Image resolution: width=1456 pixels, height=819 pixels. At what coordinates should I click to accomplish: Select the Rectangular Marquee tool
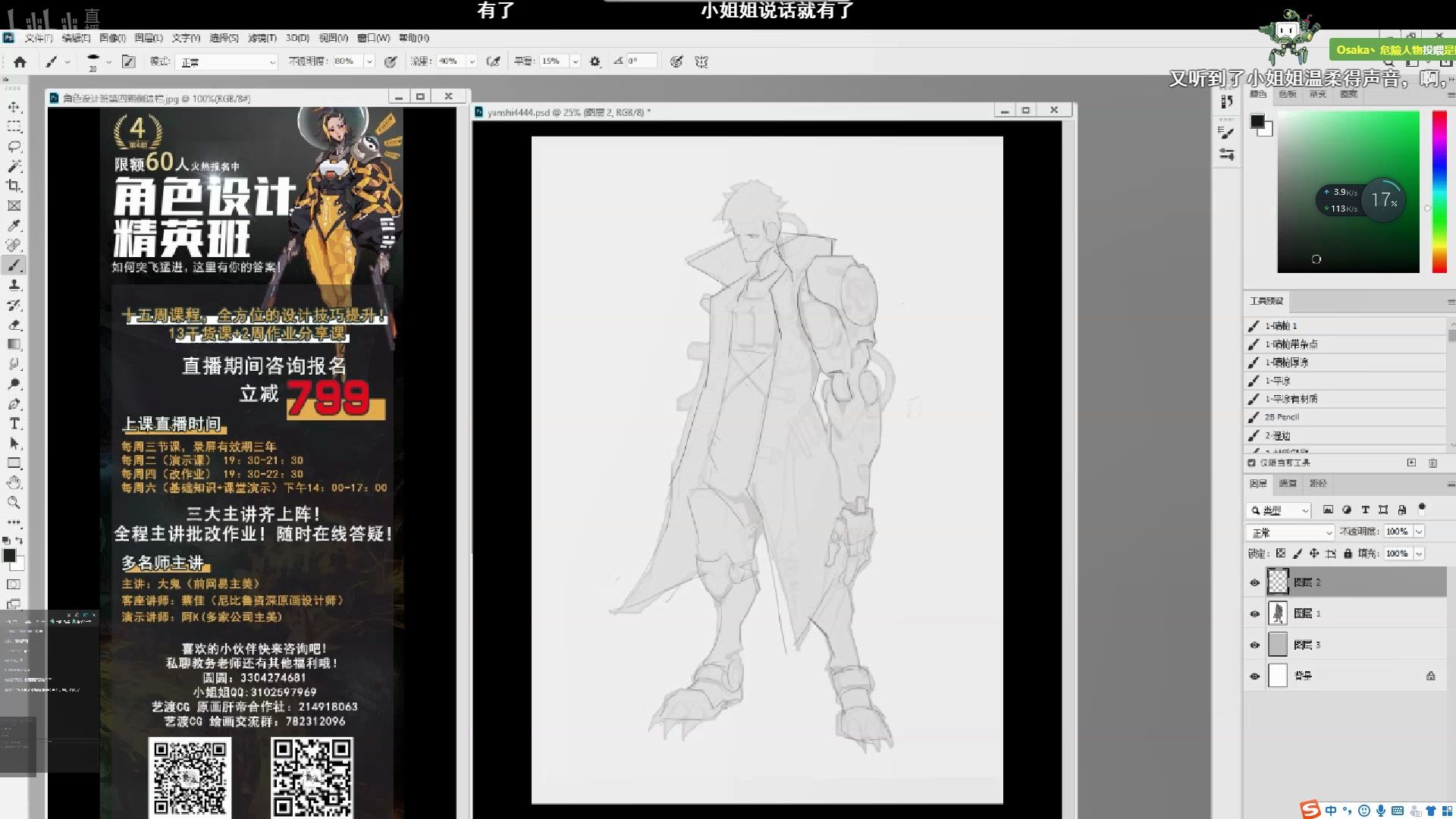tap(14, 127)
